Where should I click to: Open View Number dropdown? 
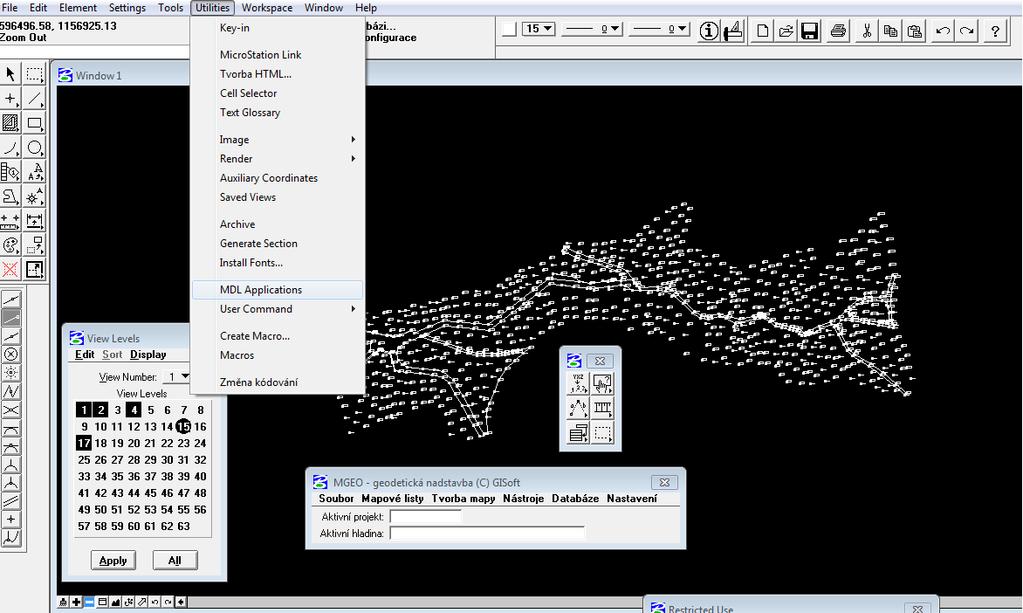[177, 377]
